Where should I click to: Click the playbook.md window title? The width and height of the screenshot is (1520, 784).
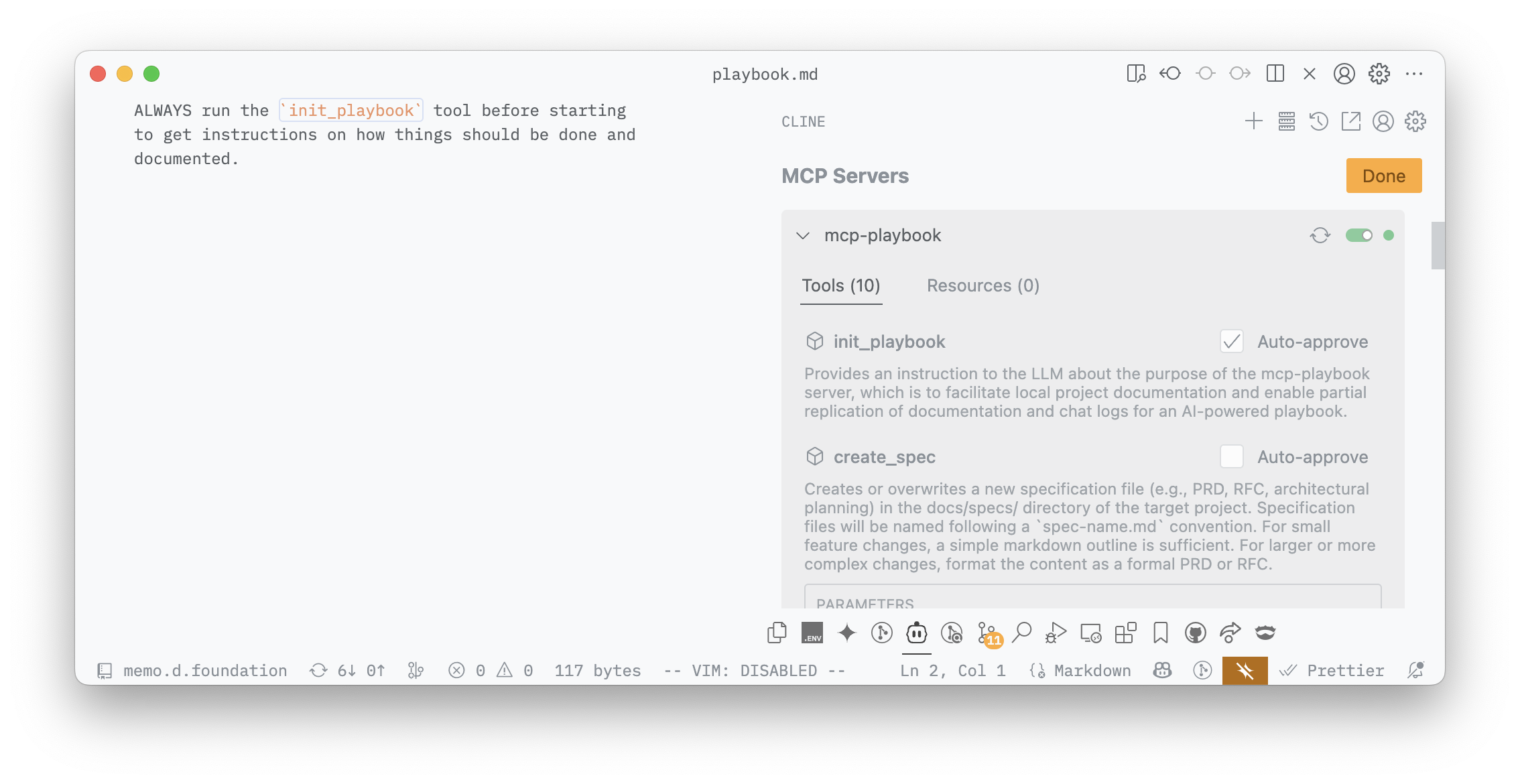[x=765, y=74]
